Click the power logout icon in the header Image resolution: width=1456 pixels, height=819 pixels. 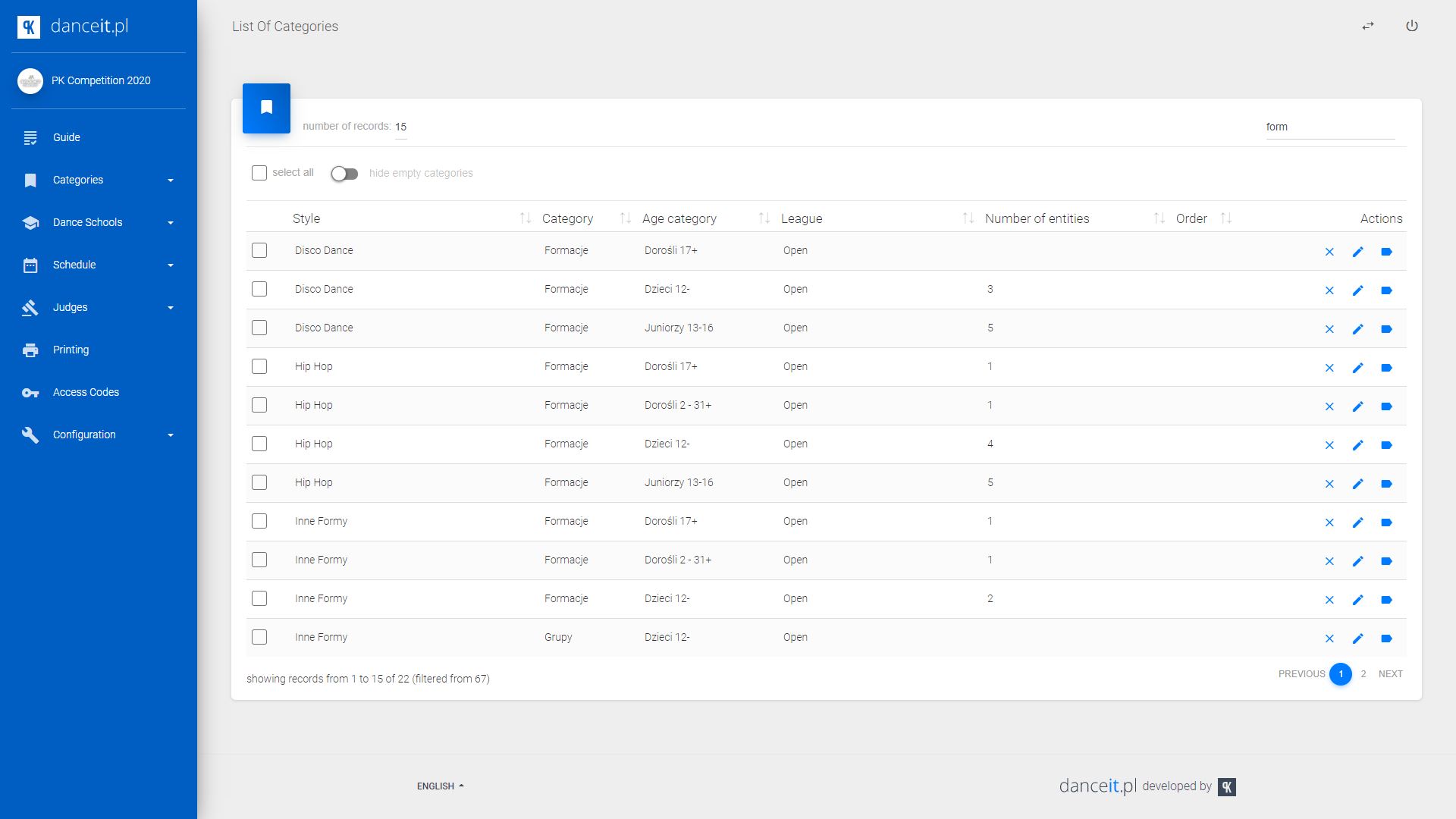point(1411,26)
